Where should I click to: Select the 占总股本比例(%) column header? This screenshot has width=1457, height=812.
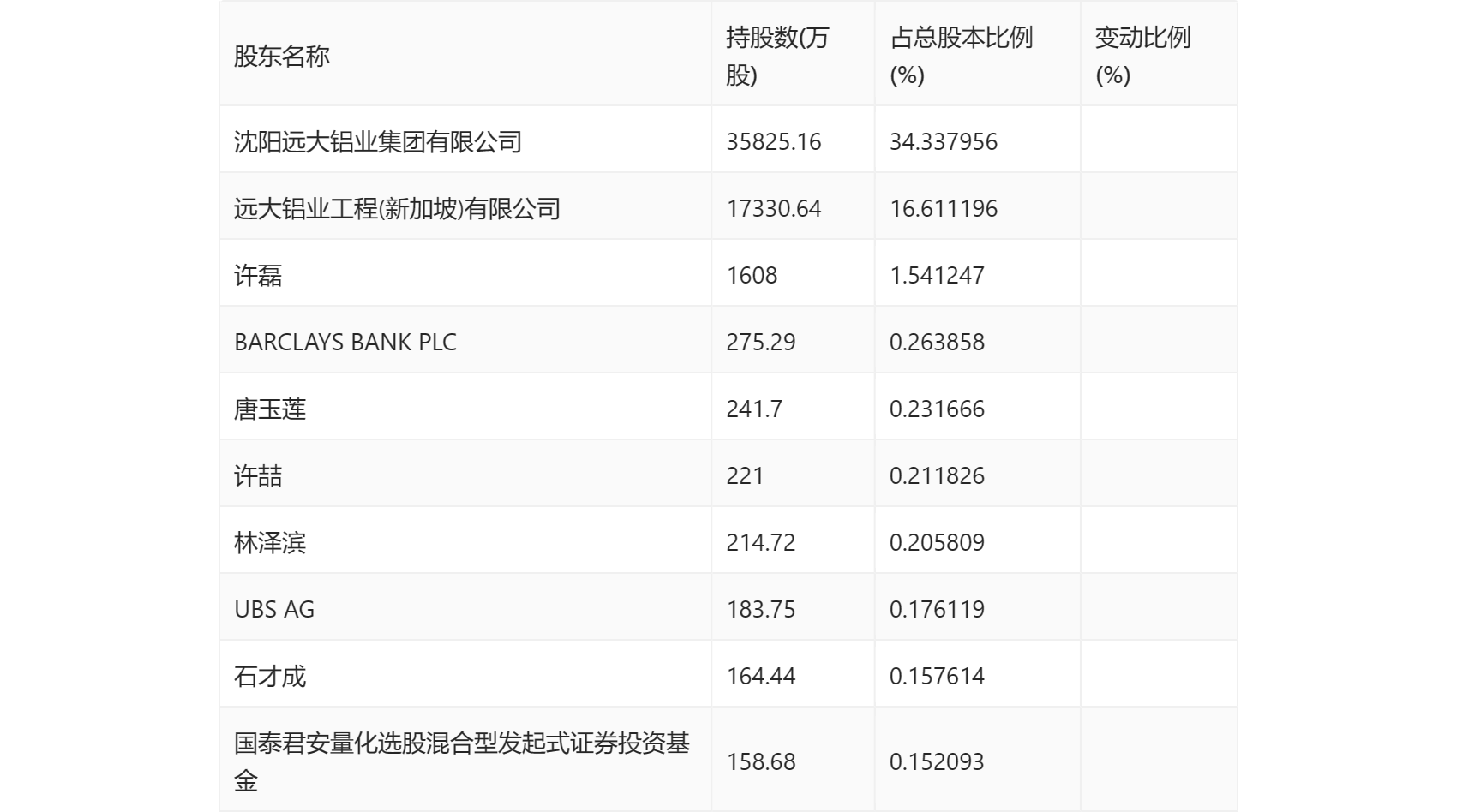point(961,57)
